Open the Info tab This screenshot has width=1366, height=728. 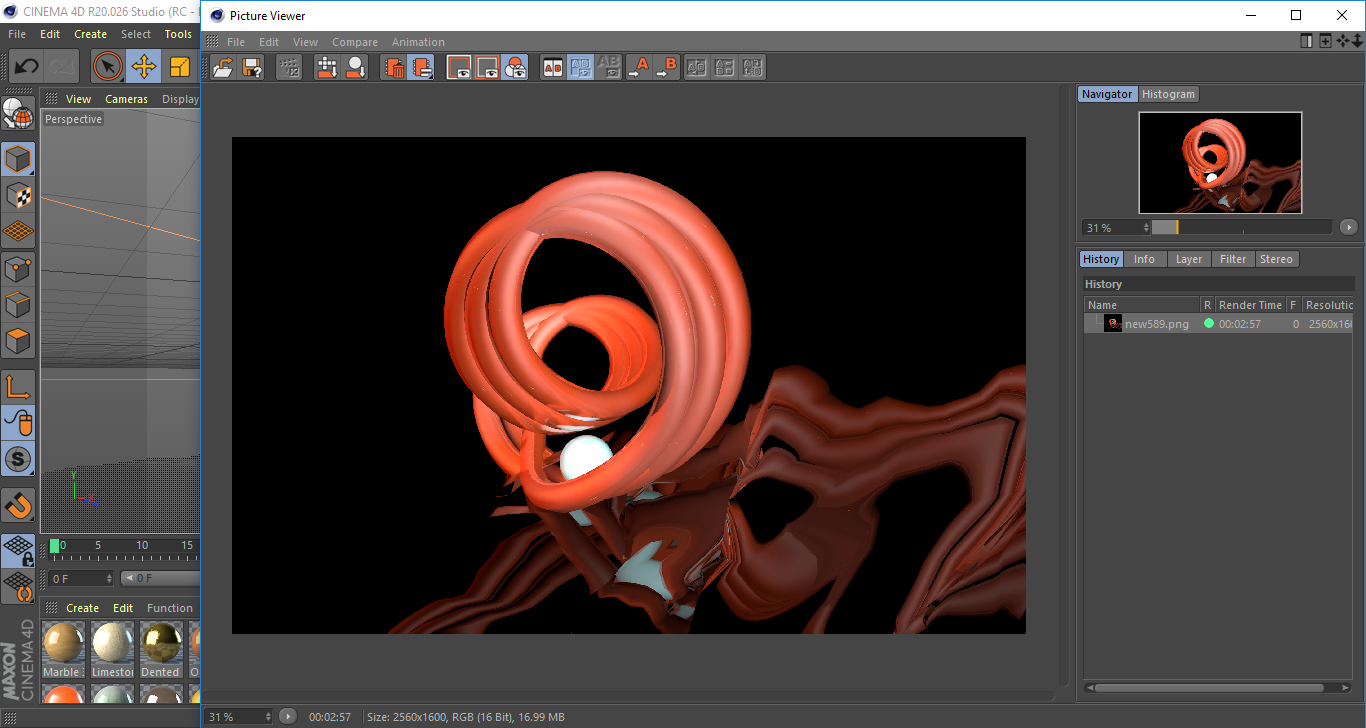(1144, 259)
